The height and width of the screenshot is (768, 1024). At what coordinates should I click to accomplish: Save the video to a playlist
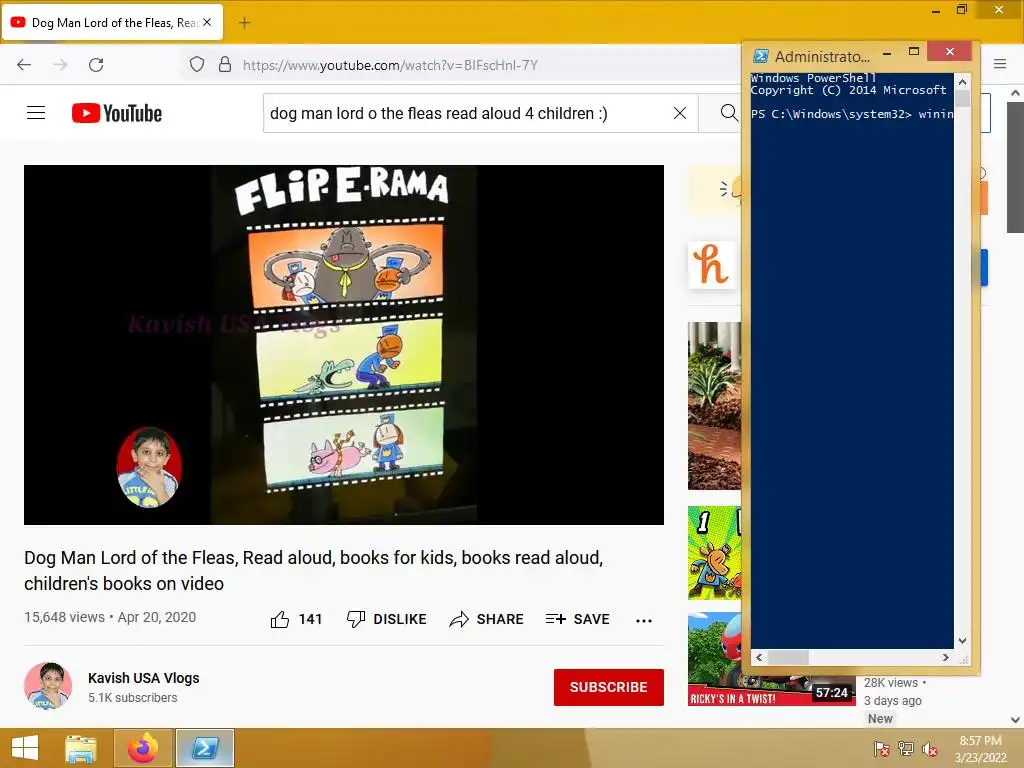tap(577, 619)
